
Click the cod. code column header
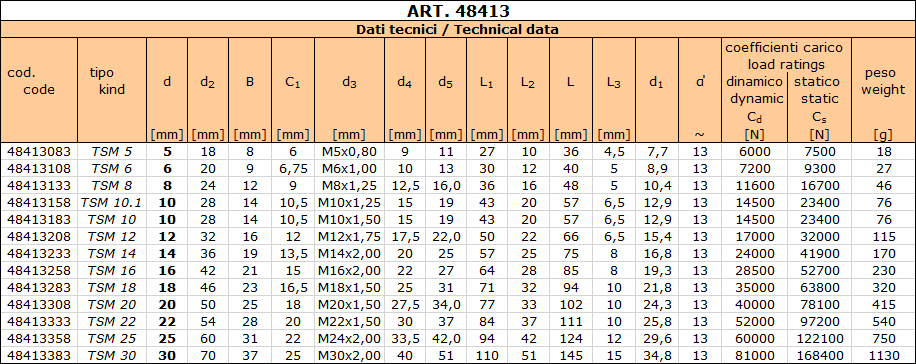pyautogui.click(x=30, y=82)
